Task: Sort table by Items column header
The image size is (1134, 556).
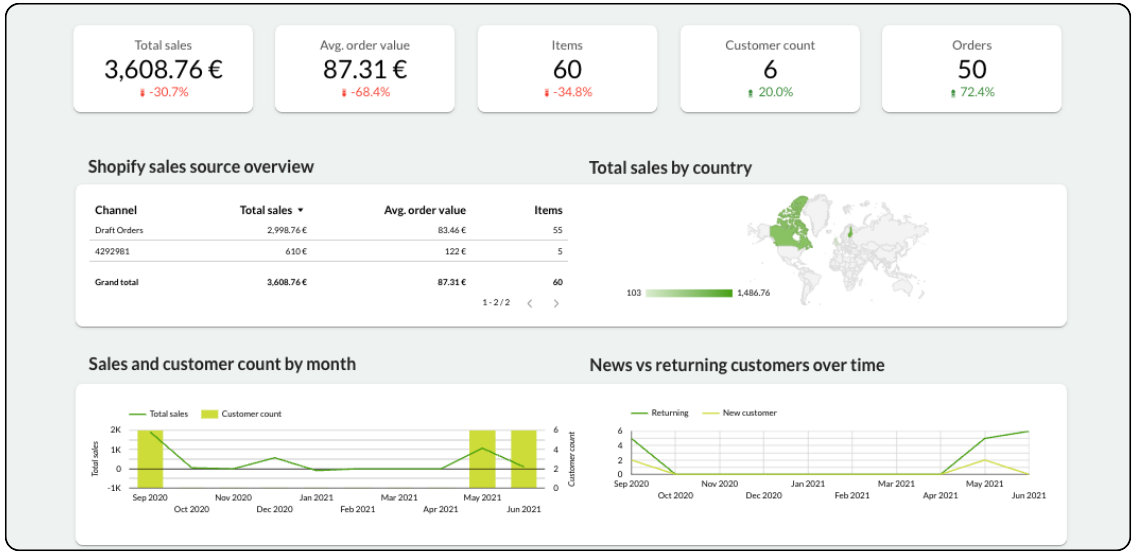Action: click(x=548, y=211)
